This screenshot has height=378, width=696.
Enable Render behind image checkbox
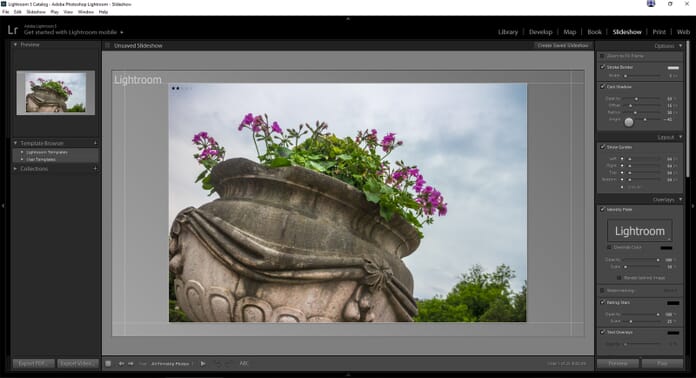coord(619,278)
